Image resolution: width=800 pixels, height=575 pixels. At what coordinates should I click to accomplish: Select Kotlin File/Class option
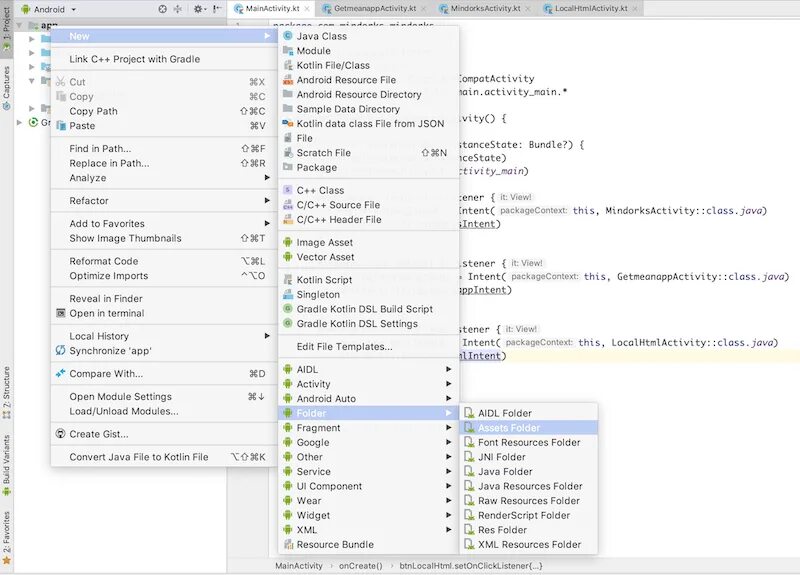tap(368, 65)
